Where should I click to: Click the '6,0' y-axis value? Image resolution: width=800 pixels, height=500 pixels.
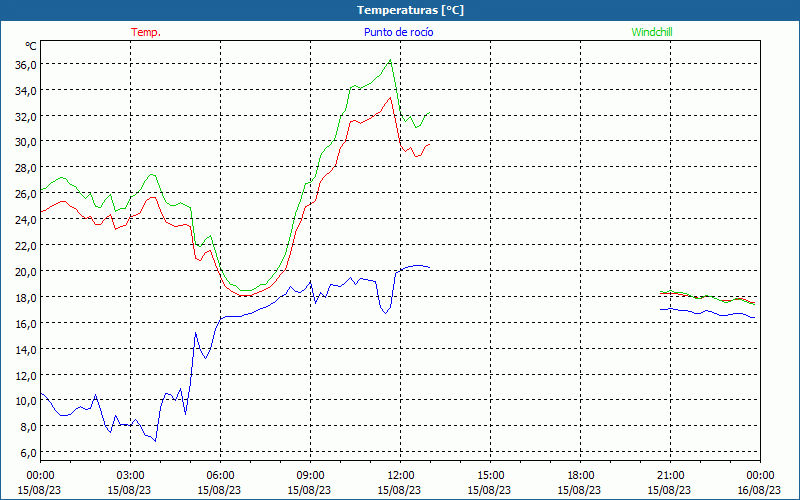coord(28,453)
